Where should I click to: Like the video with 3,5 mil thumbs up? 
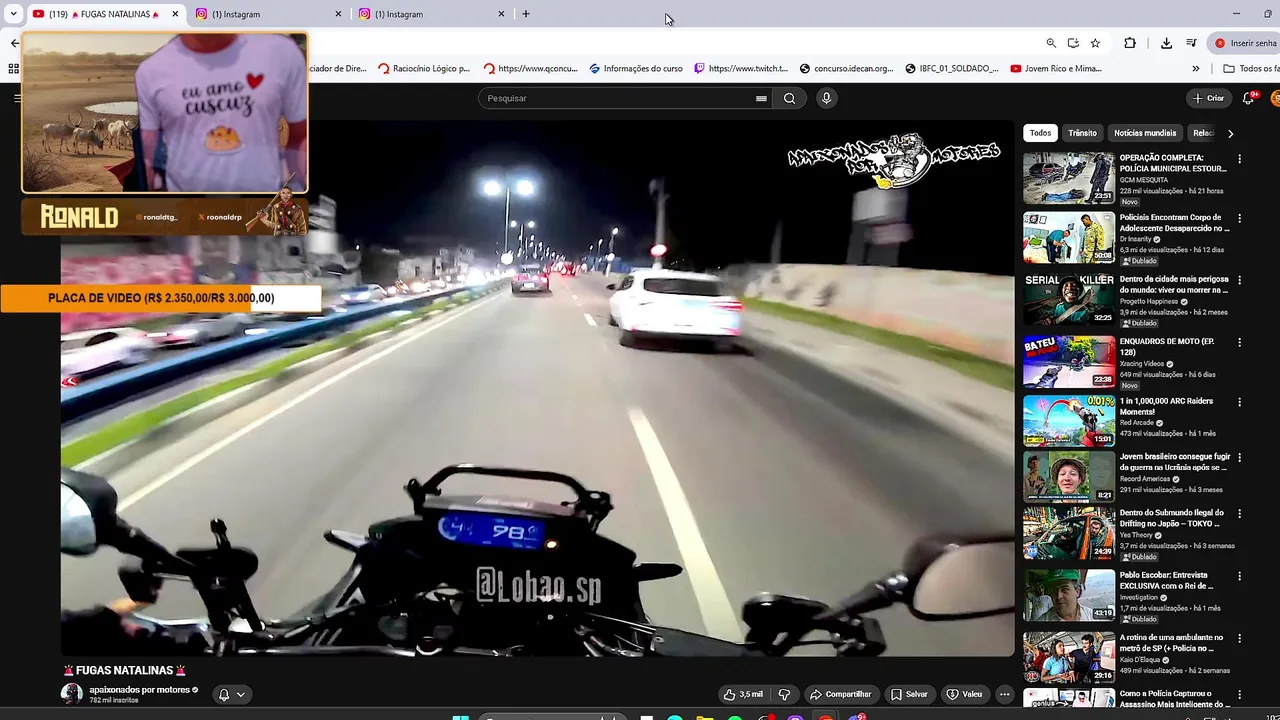click(744, 694)
